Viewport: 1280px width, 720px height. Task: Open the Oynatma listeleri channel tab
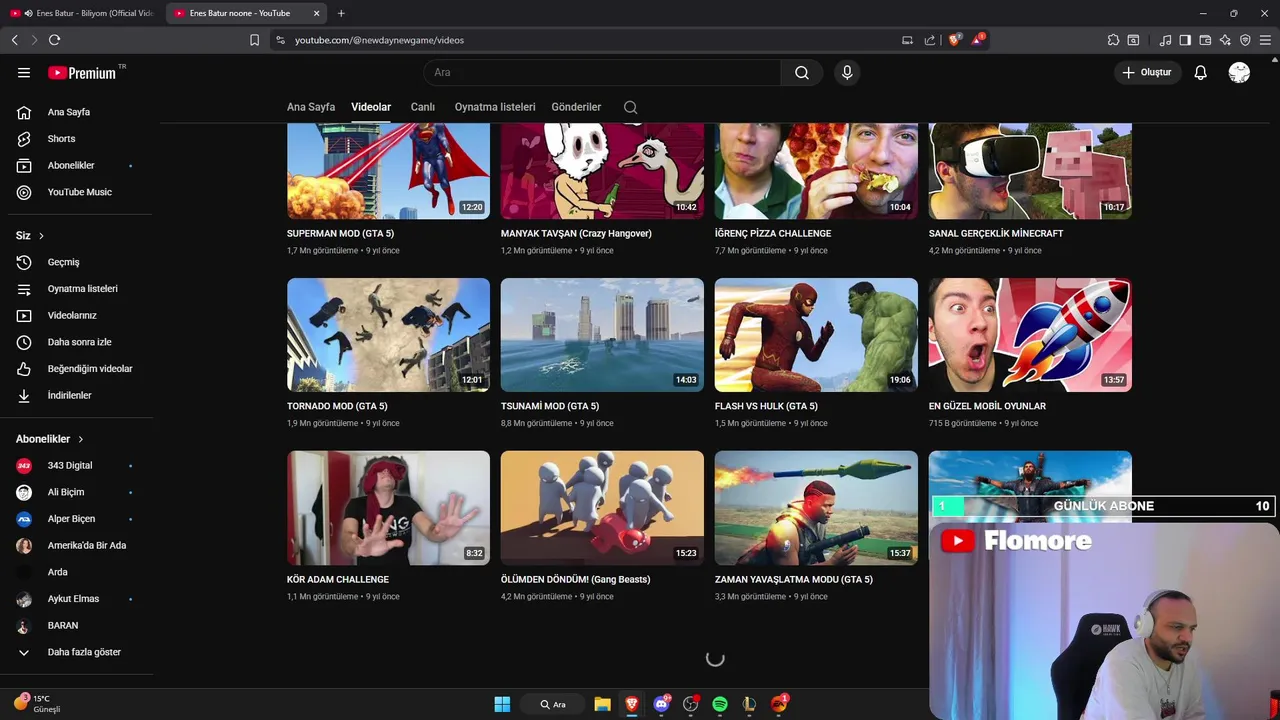pos(495,107)
